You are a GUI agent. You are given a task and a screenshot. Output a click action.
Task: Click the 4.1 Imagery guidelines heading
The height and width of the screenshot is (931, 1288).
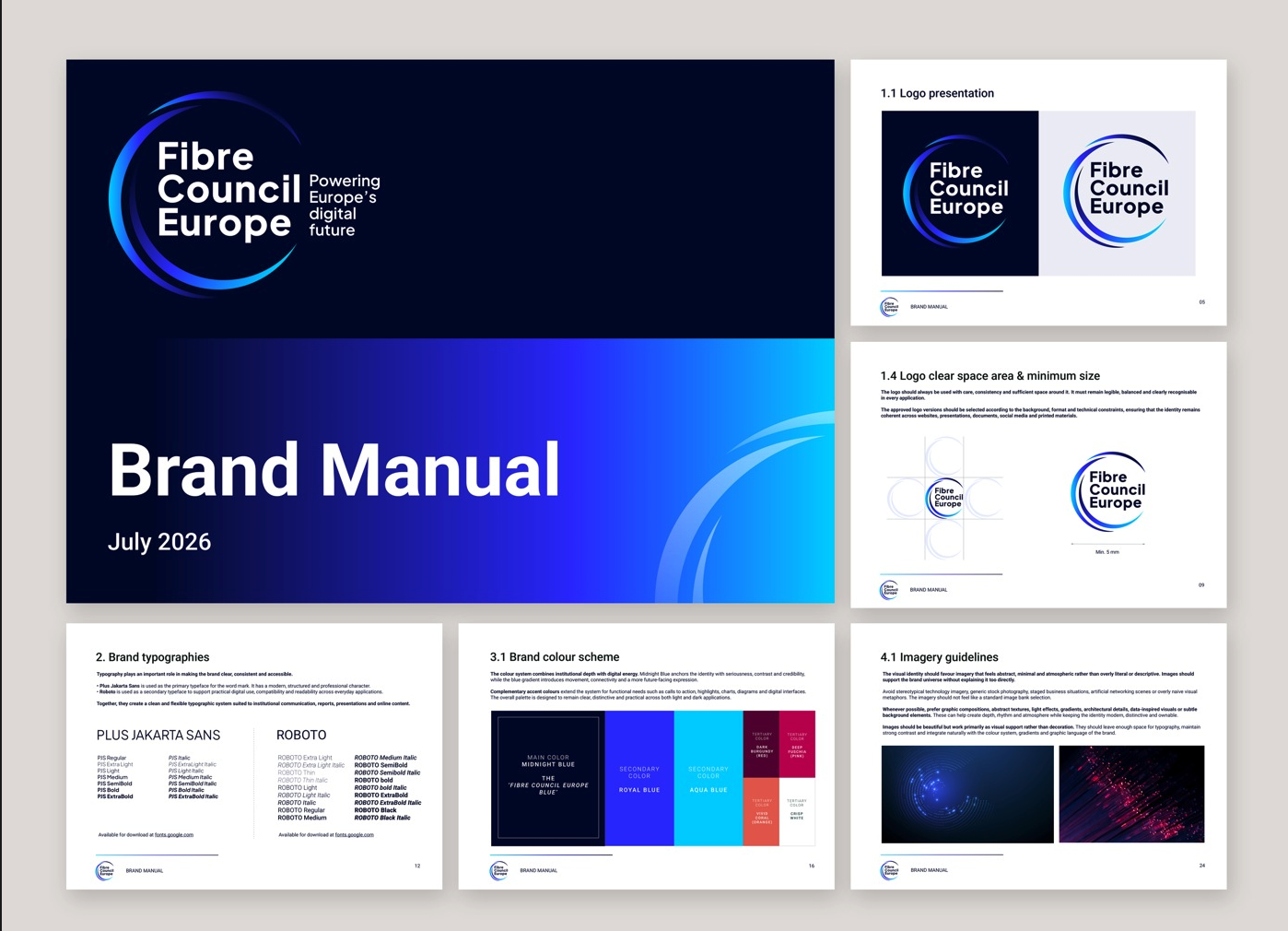pos(940,657)
